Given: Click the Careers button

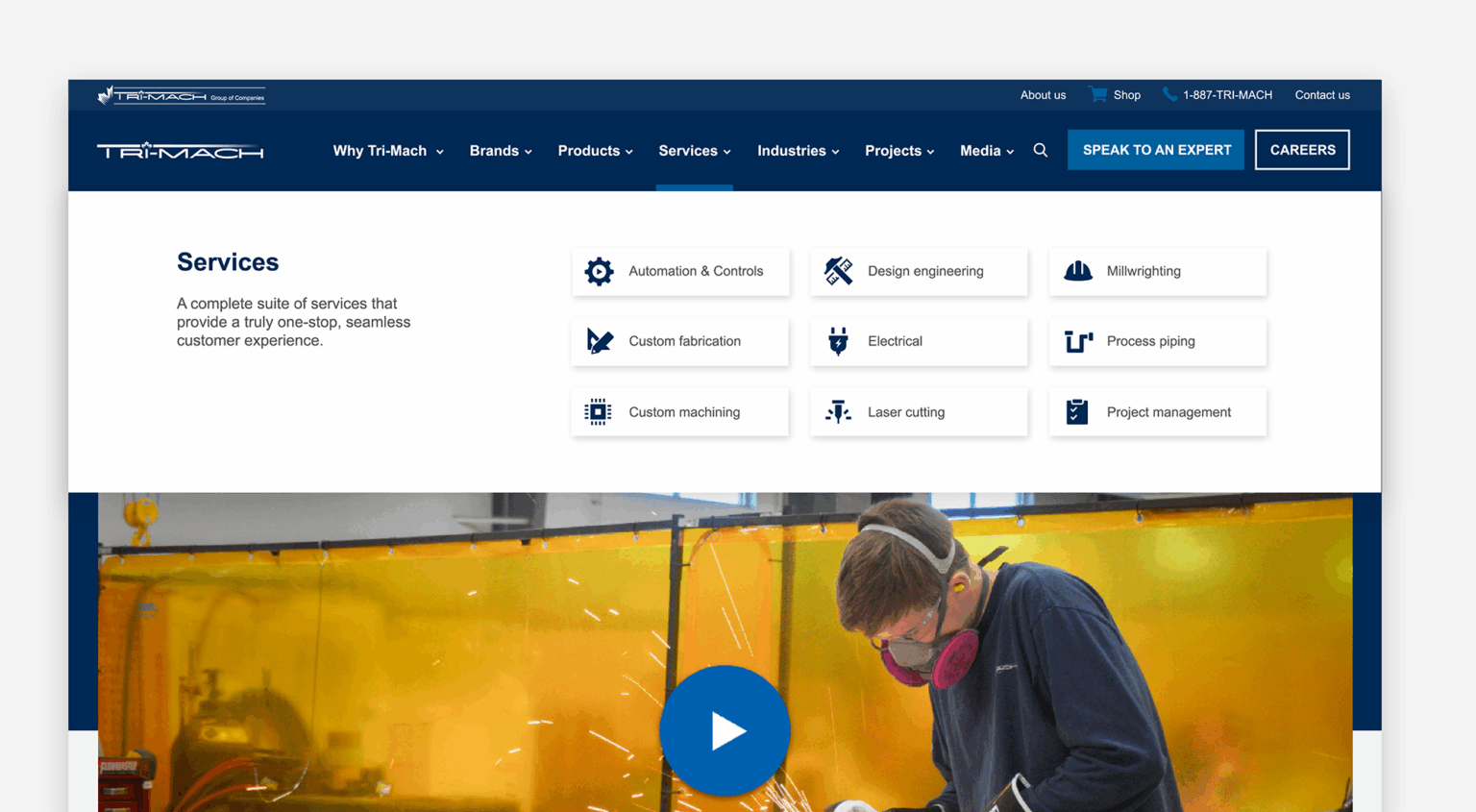Looking at the screenshot, I should click(x=1302, y=150).
